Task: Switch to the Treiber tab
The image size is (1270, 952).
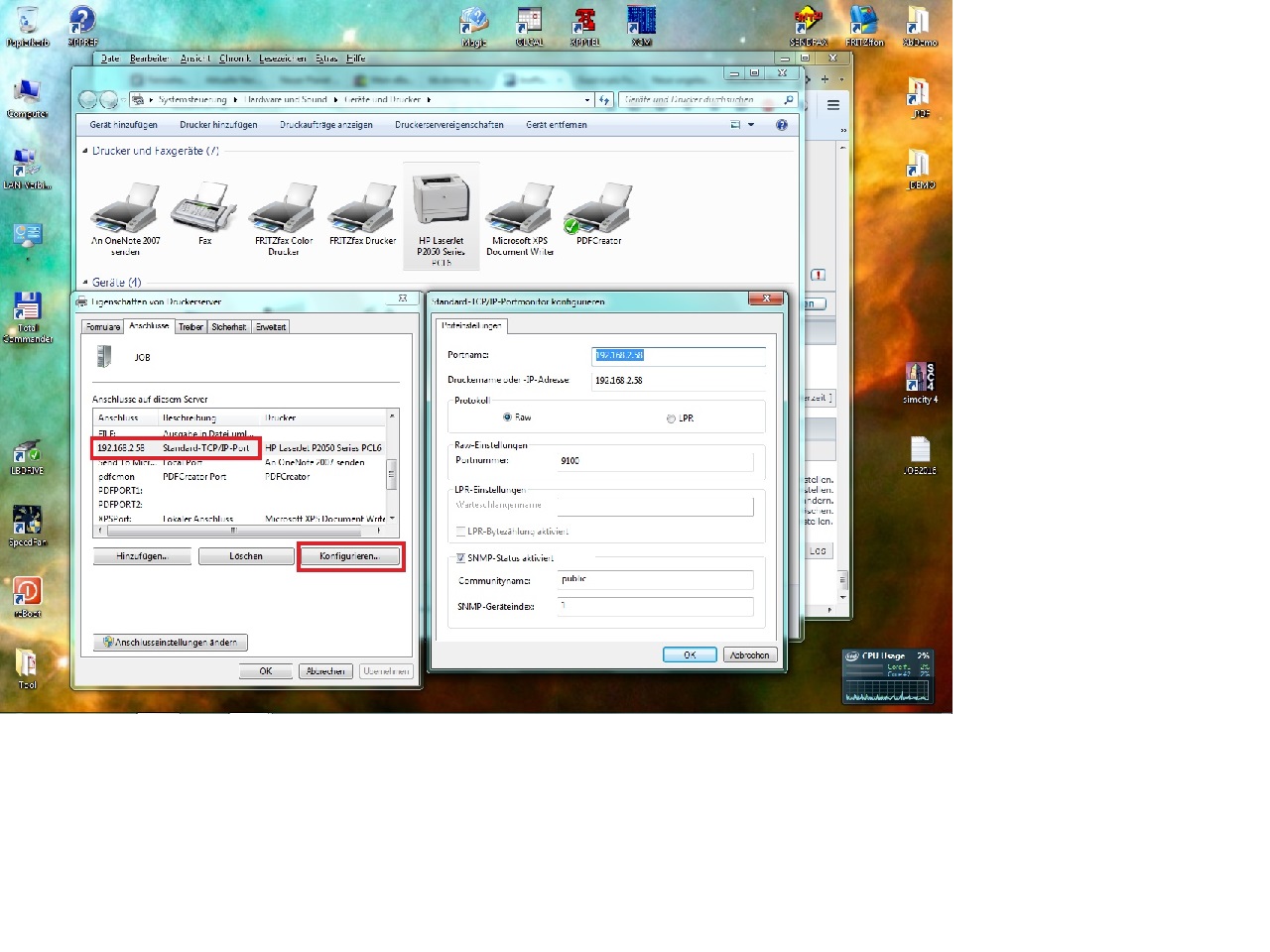Action: click(x=190, y=326)
